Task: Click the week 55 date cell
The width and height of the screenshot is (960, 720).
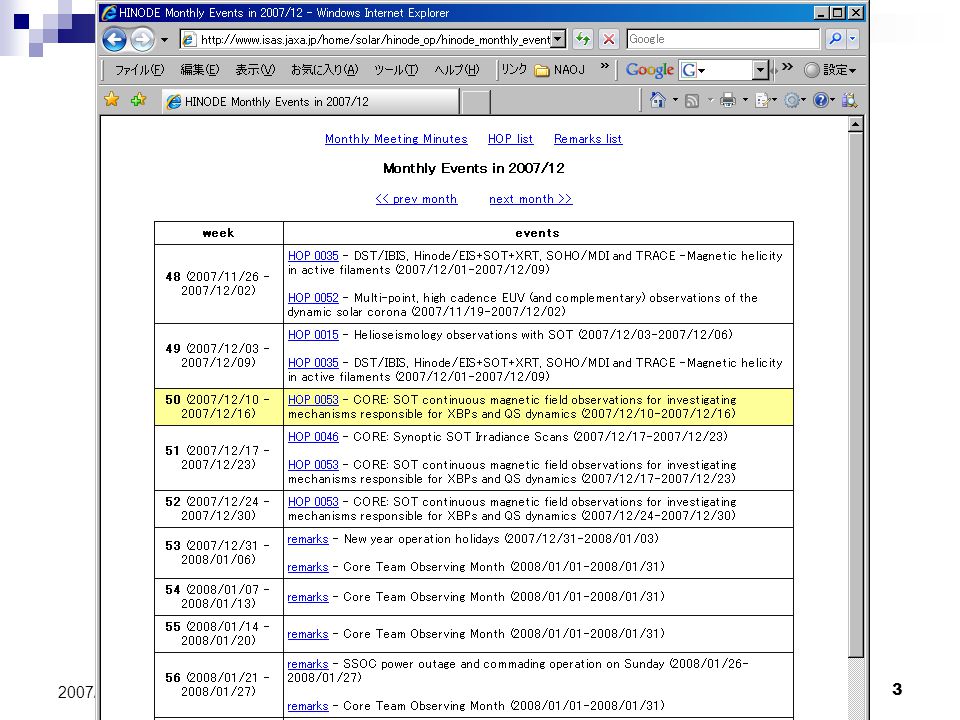Action: (x=219, y=634)
